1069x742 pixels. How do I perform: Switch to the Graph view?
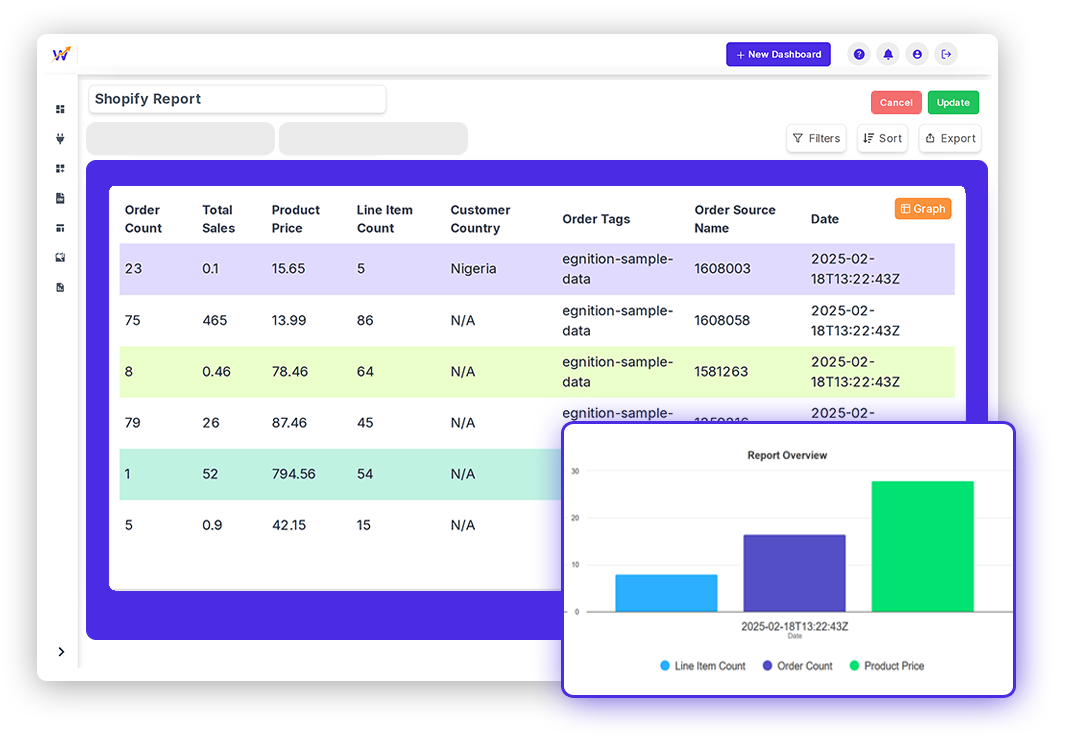click(x=922, y=209)
